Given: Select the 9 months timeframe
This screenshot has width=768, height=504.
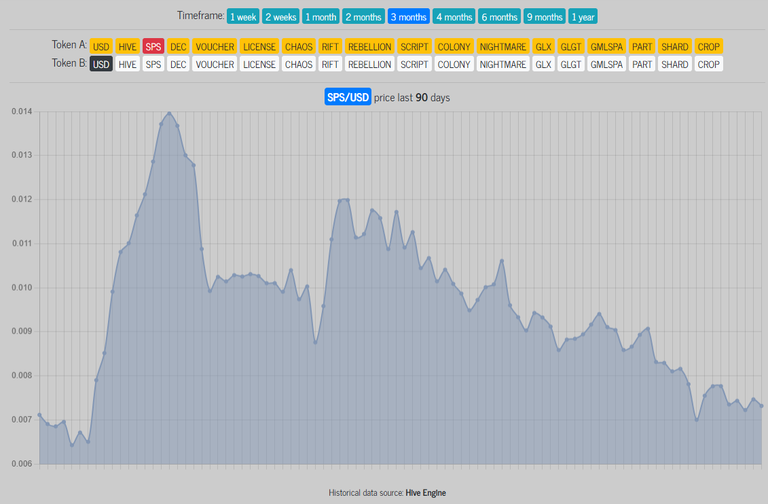Looking at the screenshot, I should [544, 17].
